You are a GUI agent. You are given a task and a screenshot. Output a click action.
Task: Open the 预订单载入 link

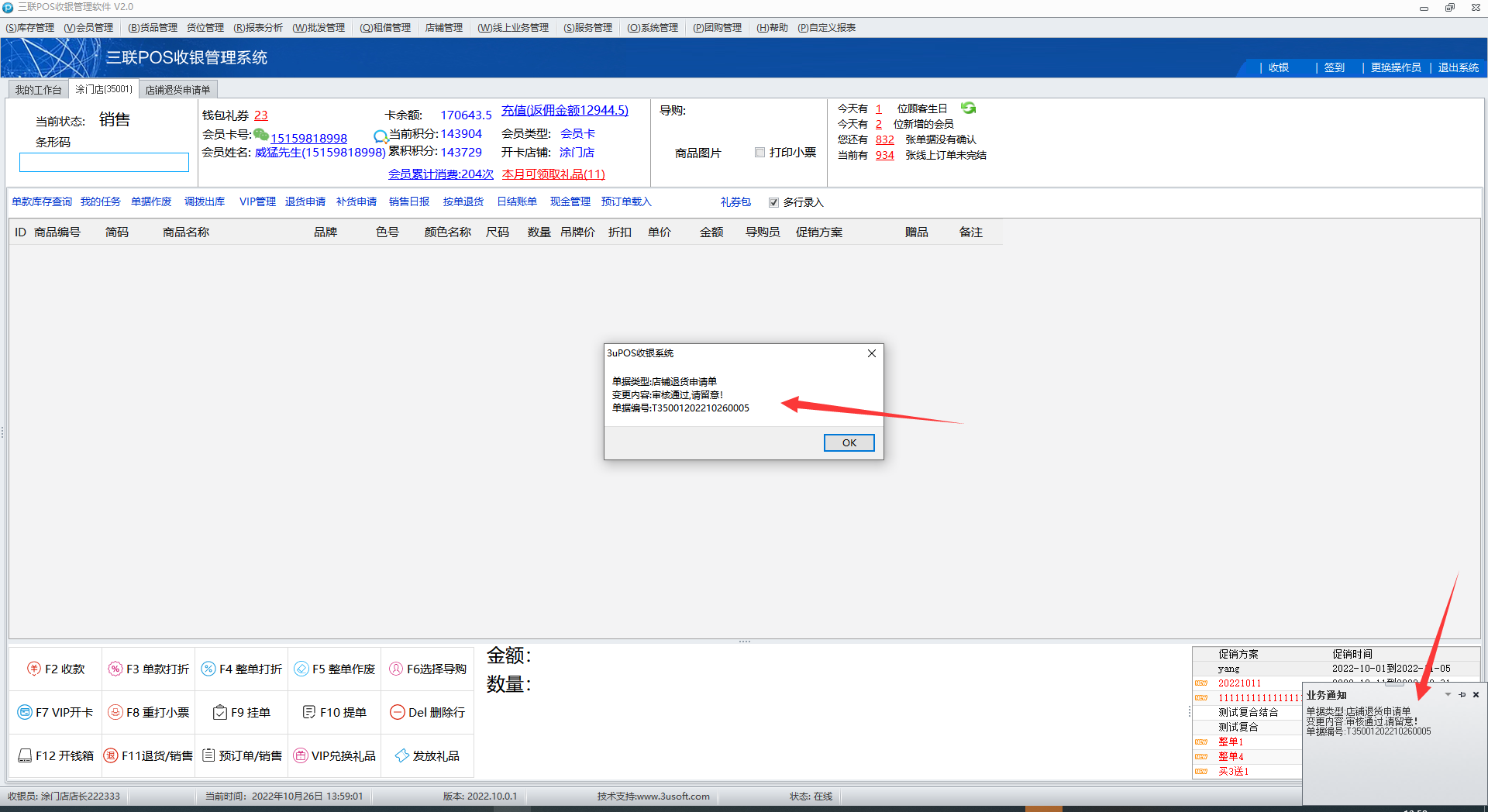[x=626, y=201]
